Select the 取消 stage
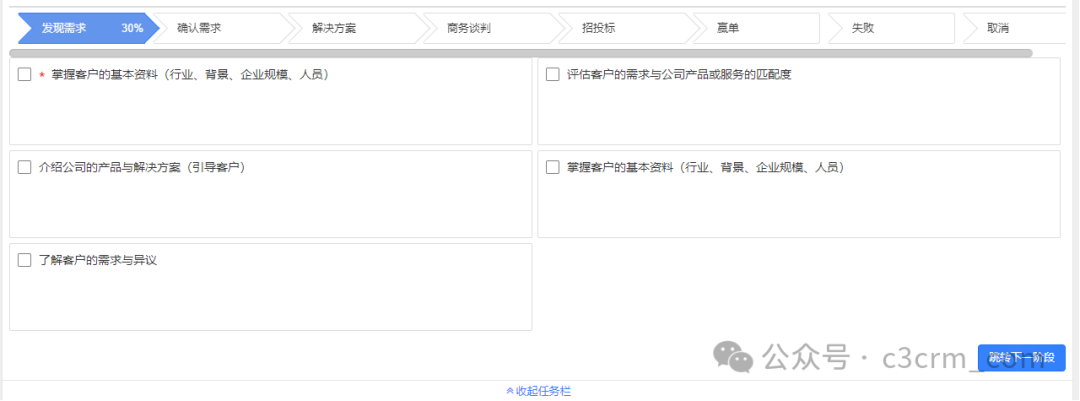Screen dimensions: 1080x401 click(1014, 28)
